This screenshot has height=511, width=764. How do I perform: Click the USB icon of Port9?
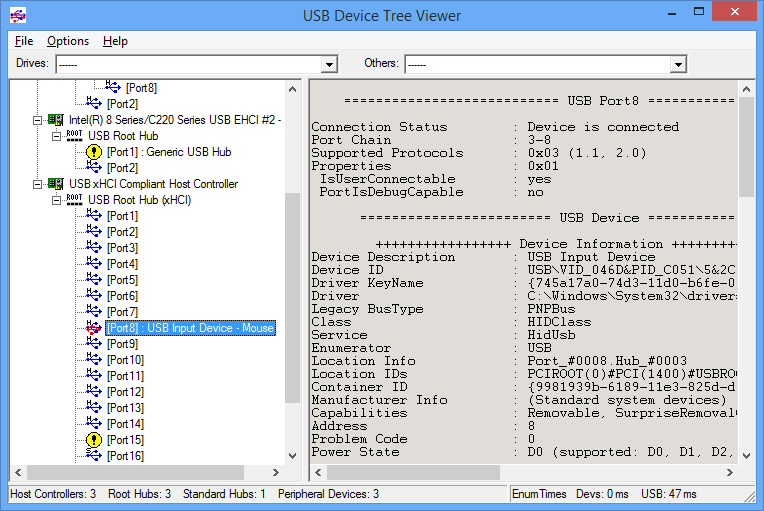(94, 343)
